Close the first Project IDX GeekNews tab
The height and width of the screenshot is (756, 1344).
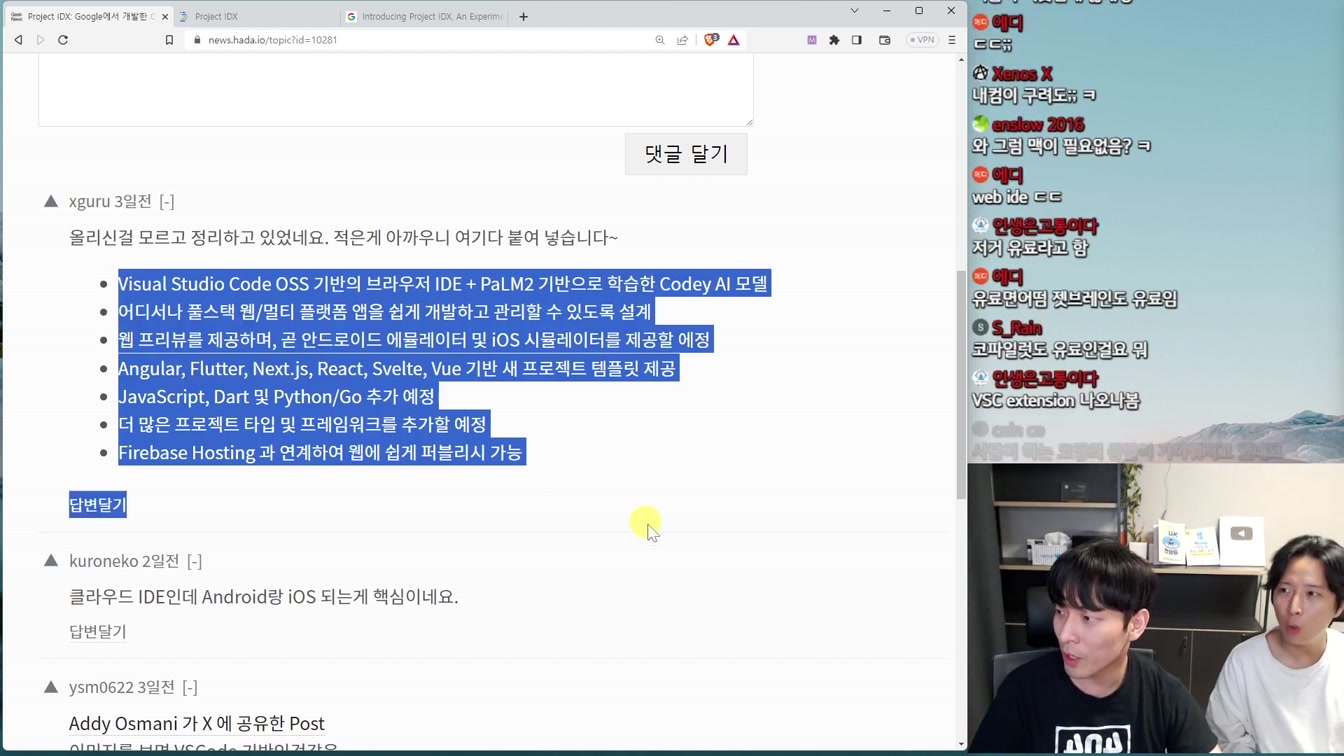(x=165, y=16)
